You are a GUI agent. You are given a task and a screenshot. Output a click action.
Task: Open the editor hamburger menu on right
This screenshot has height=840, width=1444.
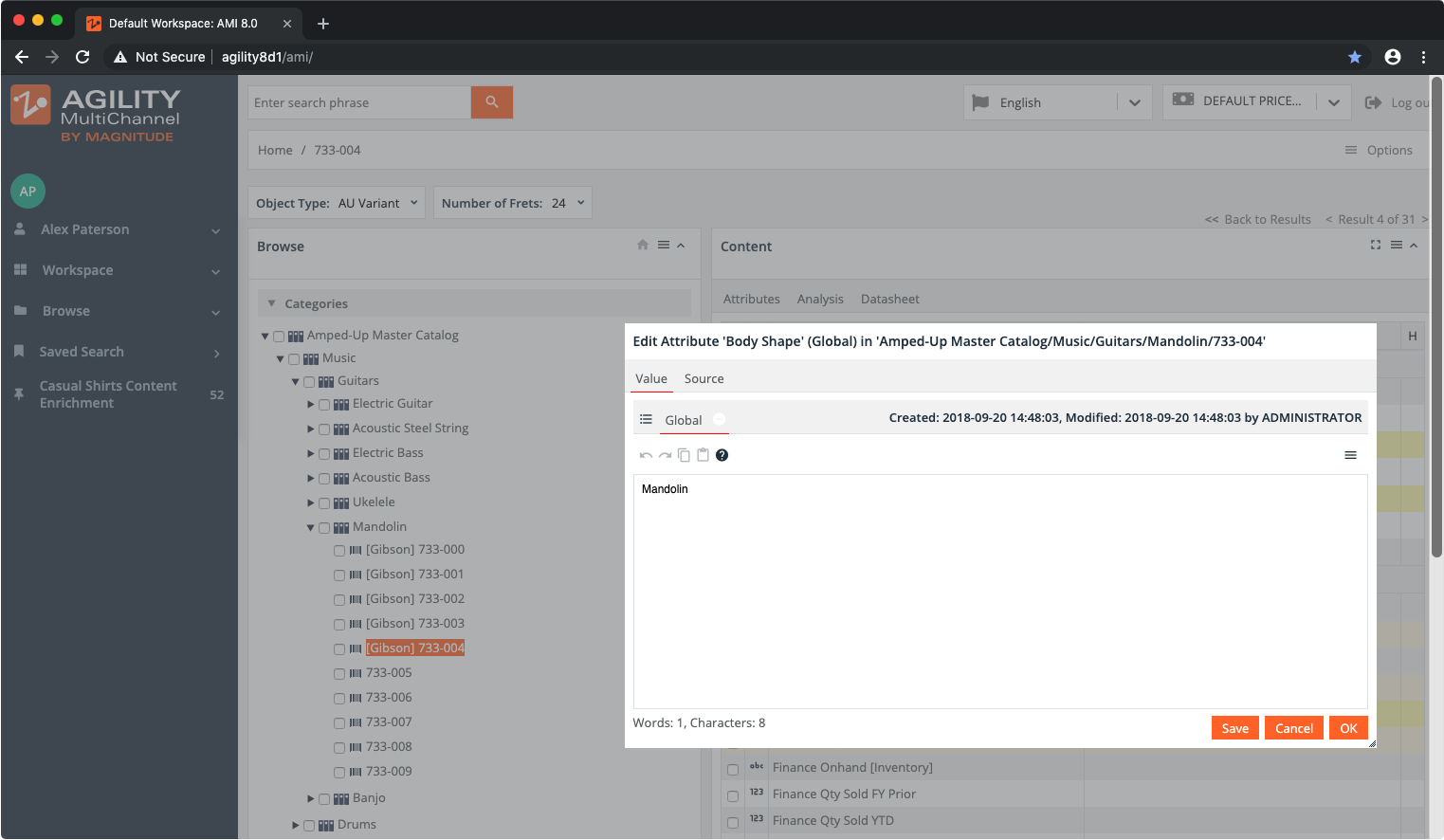1350,455
